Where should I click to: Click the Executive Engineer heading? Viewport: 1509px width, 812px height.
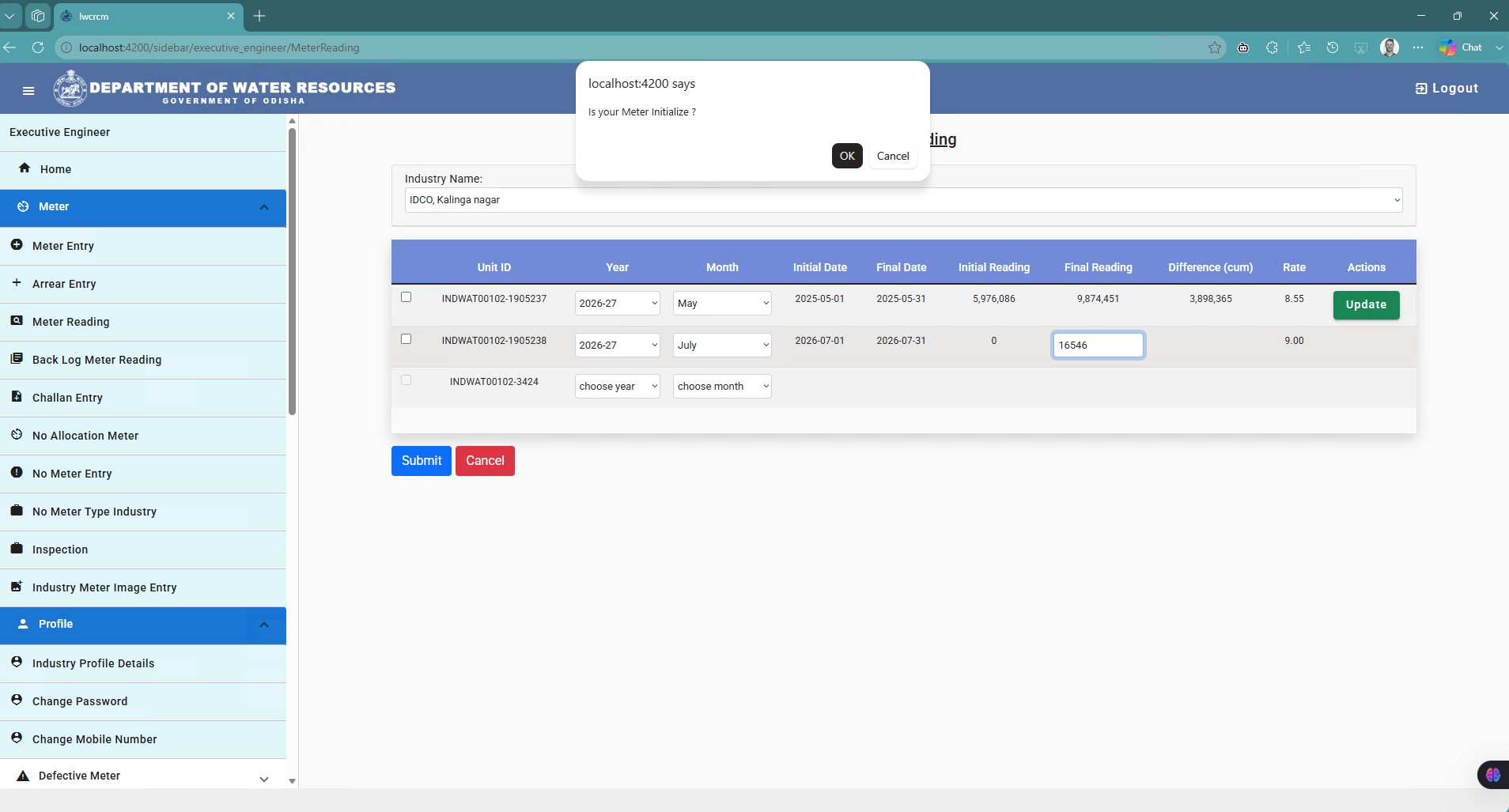pos(60,132)
